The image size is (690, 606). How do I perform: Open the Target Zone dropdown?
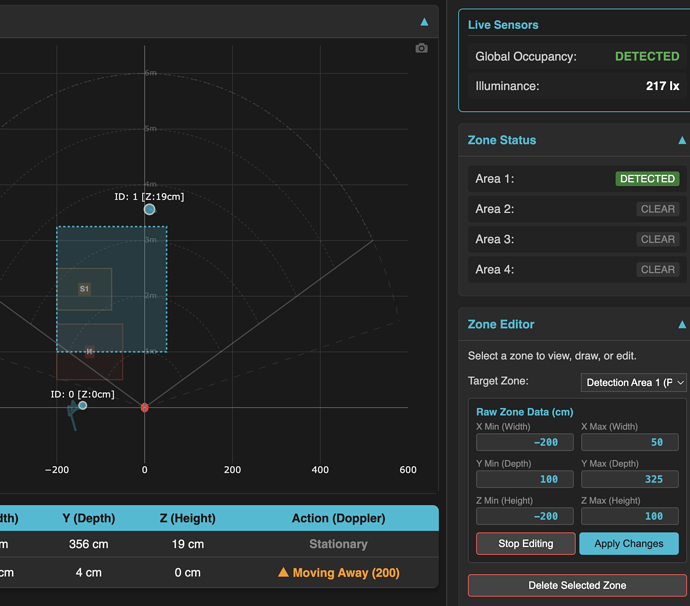pyautogui.click(x=634, y=382)
